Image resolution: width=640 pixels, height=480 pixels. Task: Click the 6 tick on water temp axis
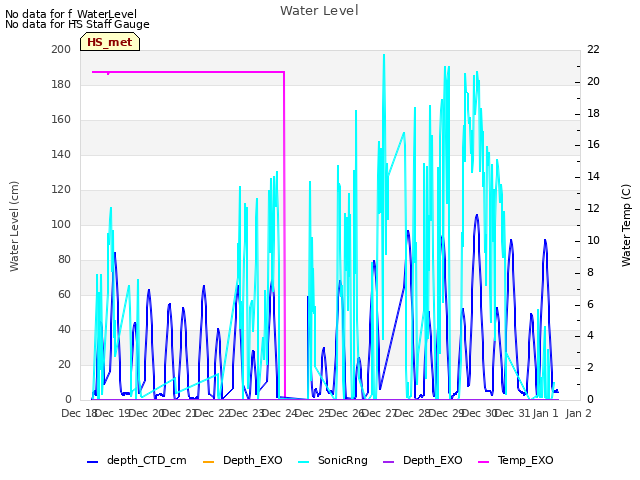[x=590, y=304]
